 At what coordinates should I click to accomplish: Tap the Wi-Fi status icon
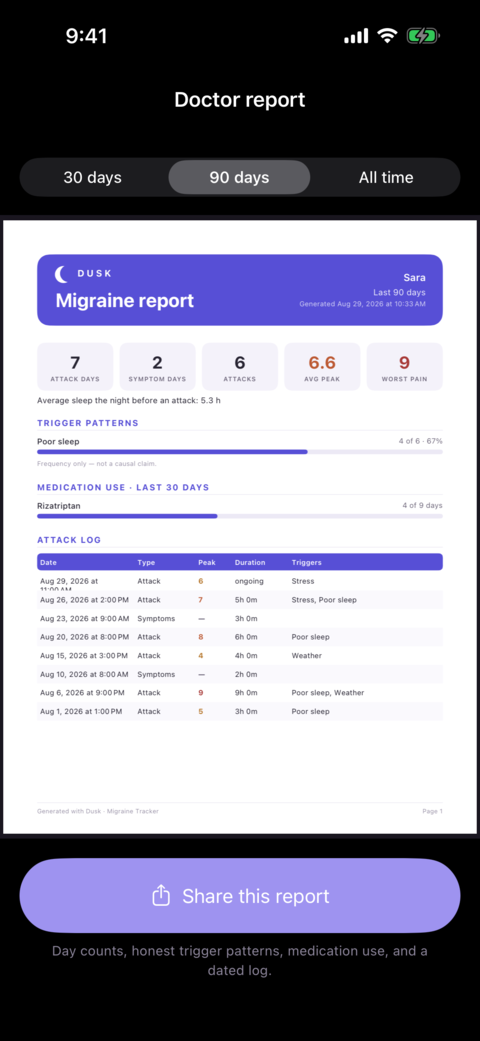tap(387, 37)
